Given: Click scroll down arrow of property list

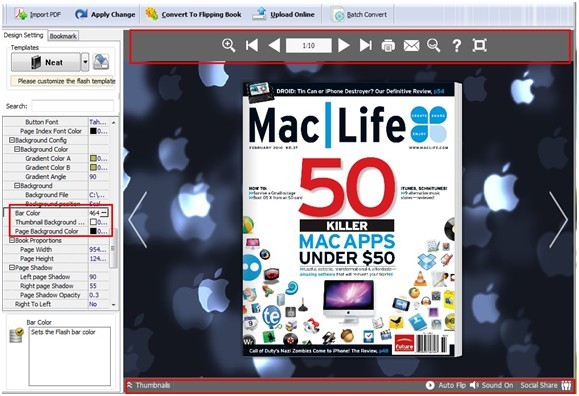Looking at the screenshot, I should pos(114,305).
